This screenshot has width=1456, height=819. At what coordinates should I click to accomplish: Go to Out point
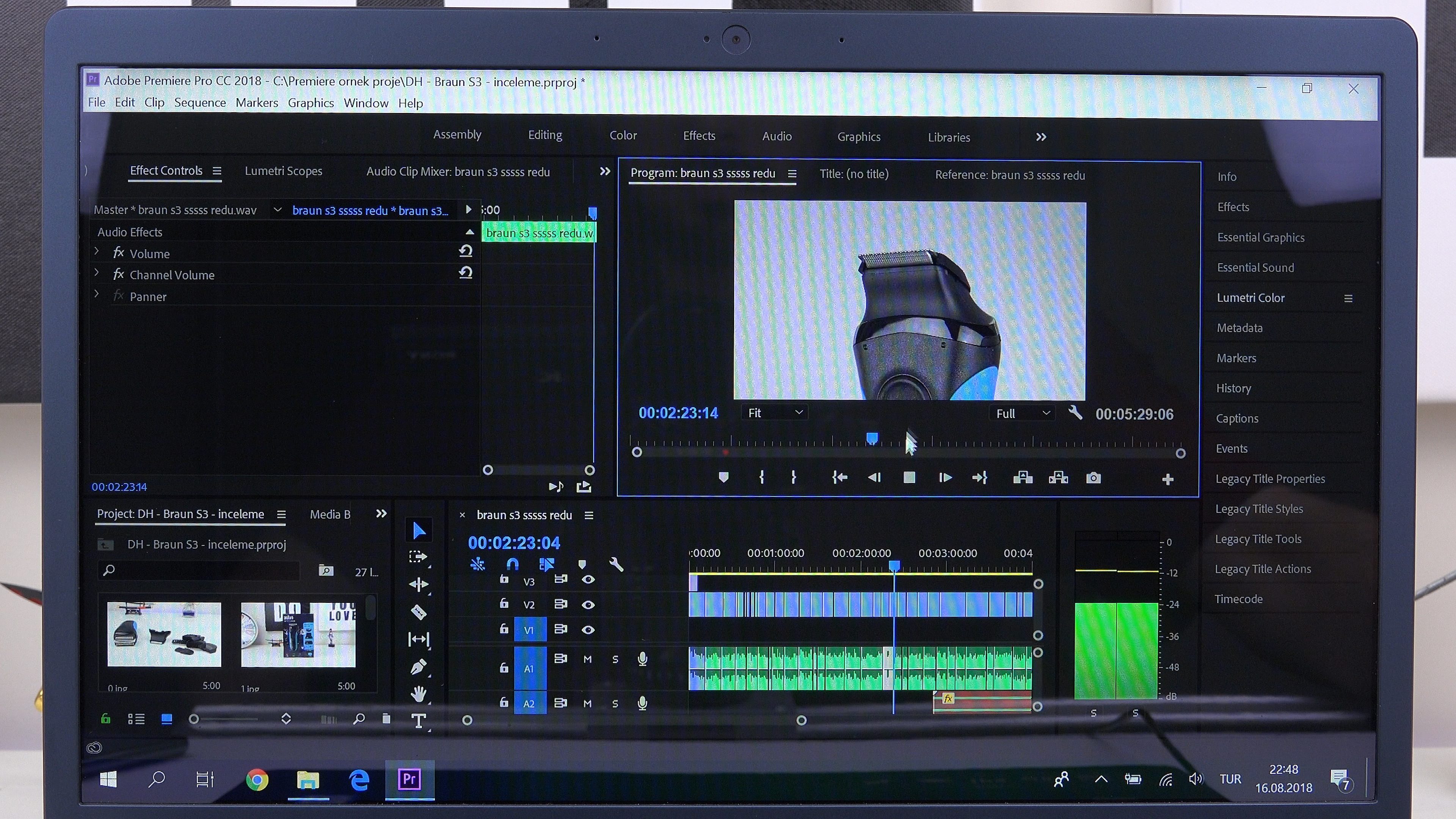point(979,478)
